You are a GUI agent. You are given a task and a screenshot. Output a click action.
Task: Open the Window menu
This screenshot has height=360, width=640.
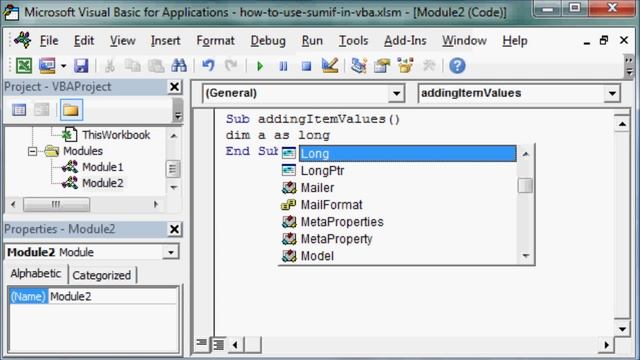[x=464, y=40]
